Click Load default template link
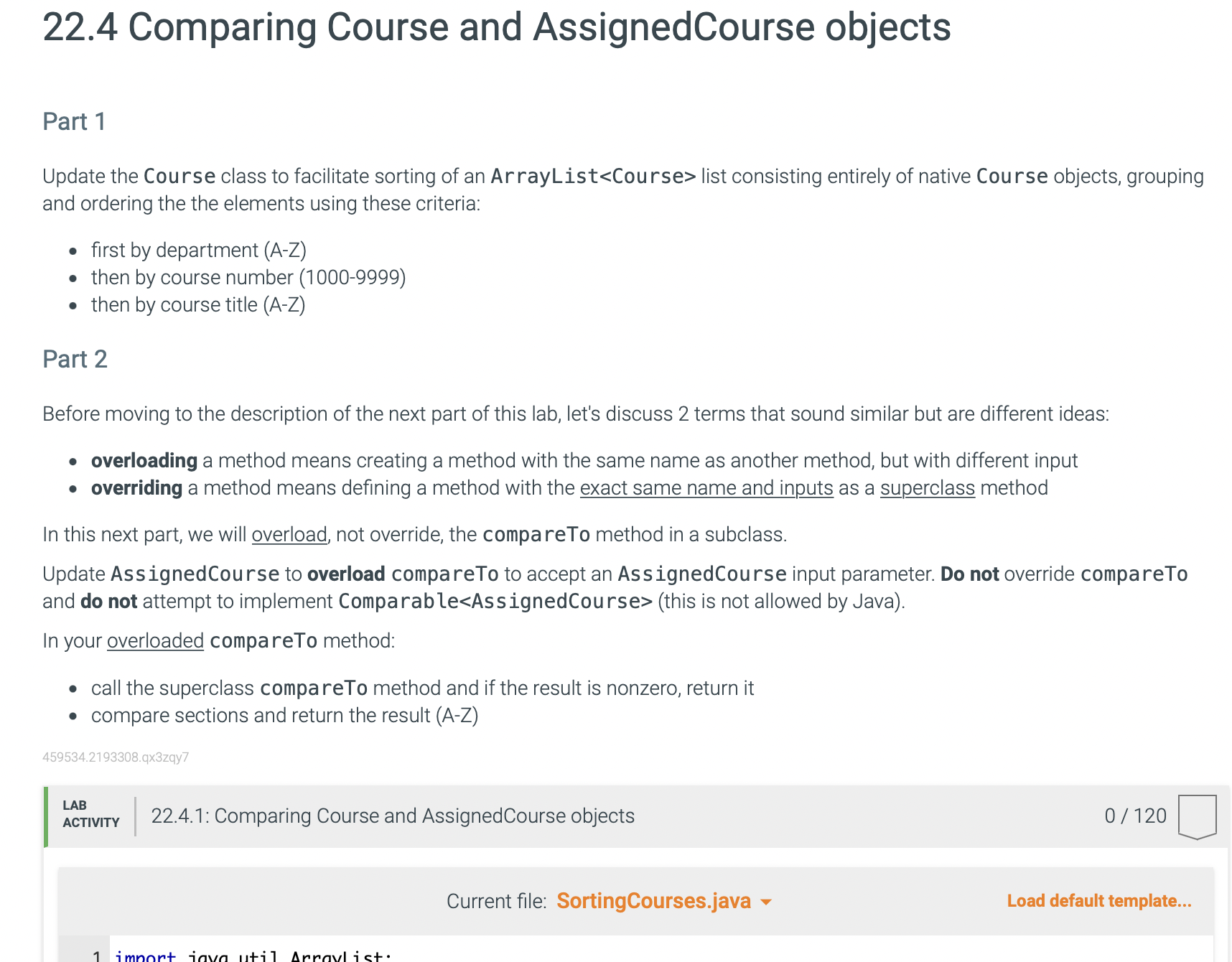The width and height of the screenshot is (1232, 962). pyautogui.click(x=1098, y=901)
